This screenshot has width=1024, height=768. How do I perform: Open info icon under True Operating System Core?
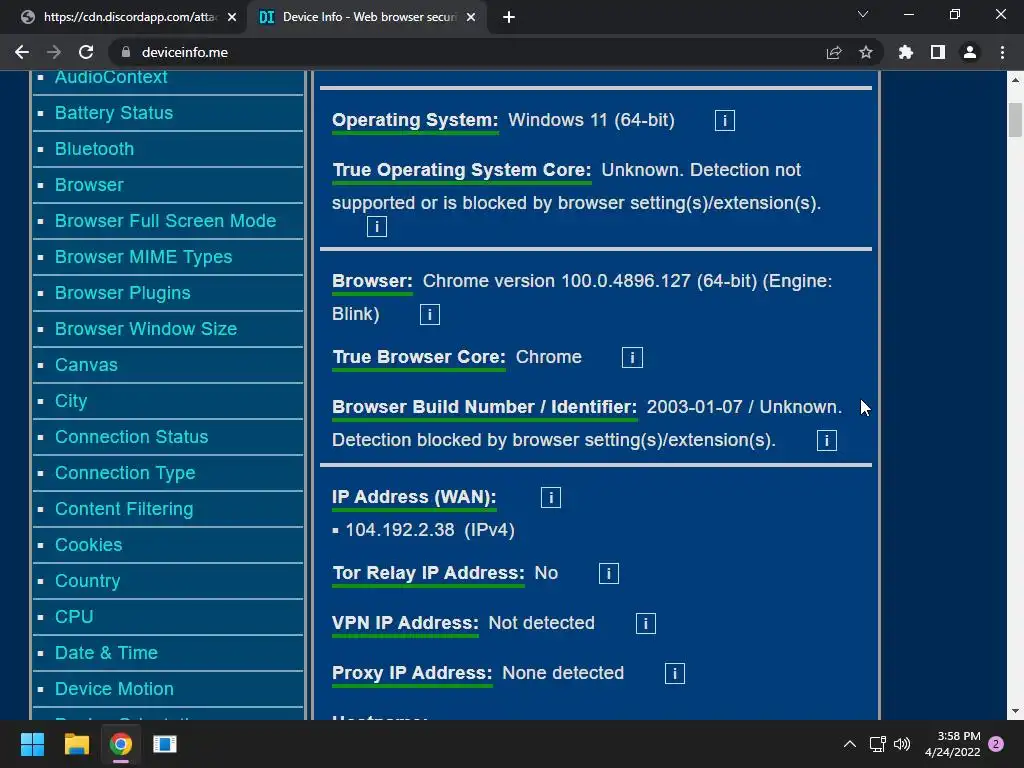377,227
